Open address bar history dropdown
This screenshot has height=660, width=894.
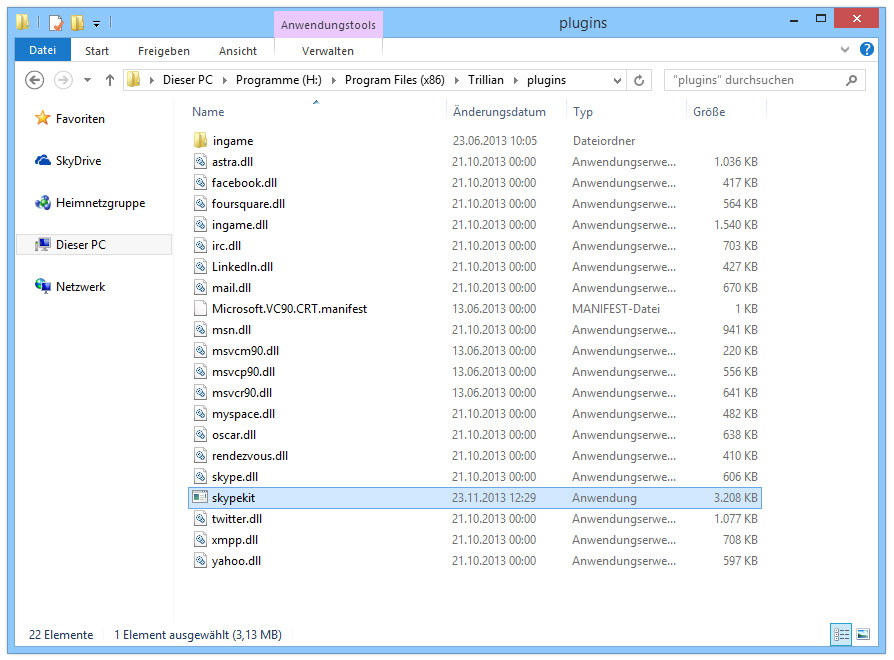[617, 80]
